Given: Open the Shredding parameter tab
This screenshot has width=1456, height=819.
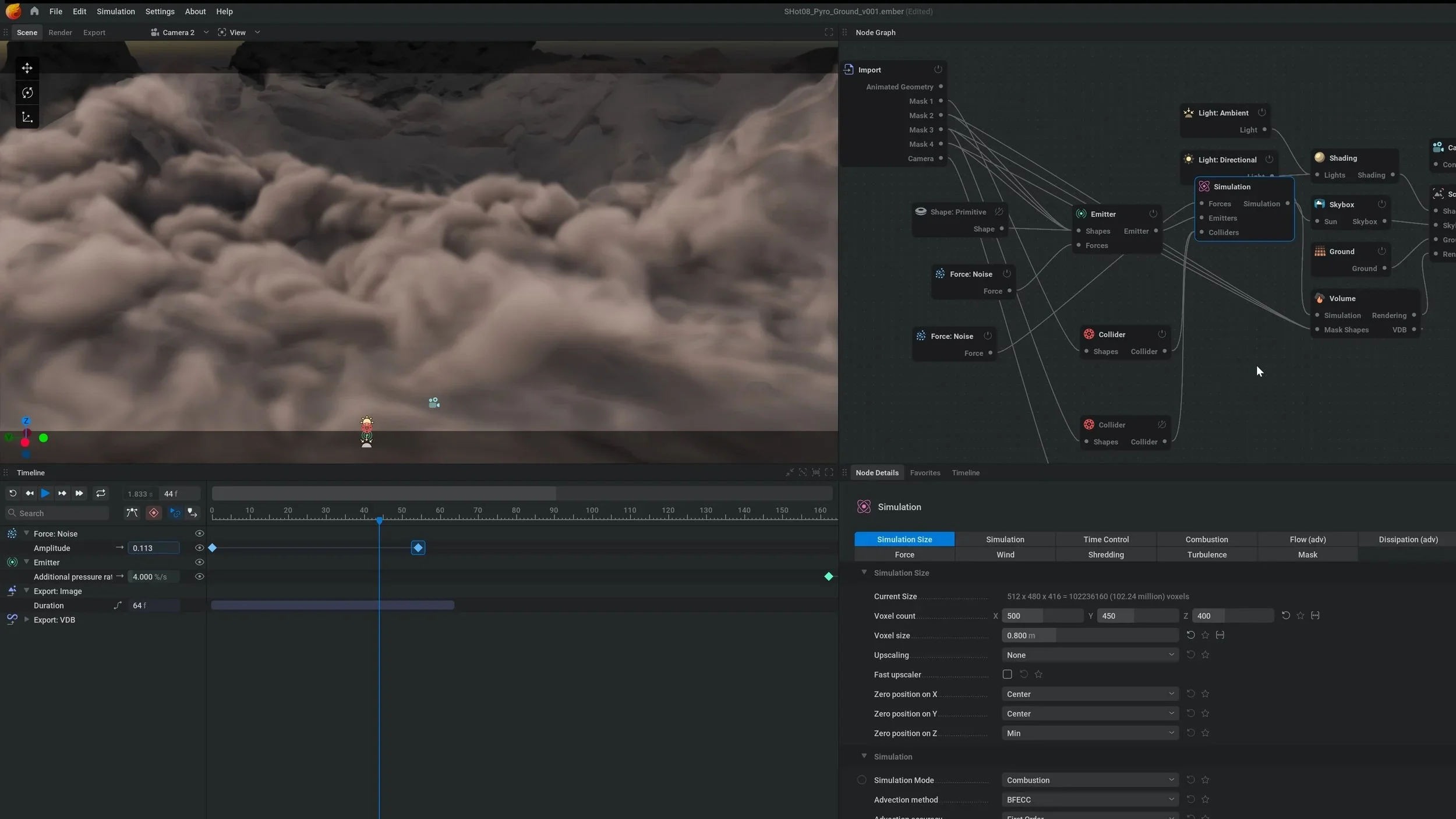Looking at the screenshot, I should tap(1105, 555).
